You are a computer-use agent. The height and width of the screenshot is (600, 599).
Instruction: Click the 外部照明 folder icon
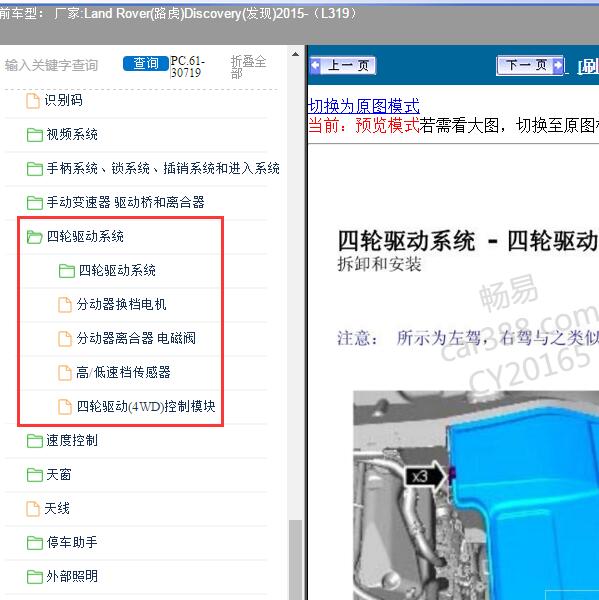point(35,577)
